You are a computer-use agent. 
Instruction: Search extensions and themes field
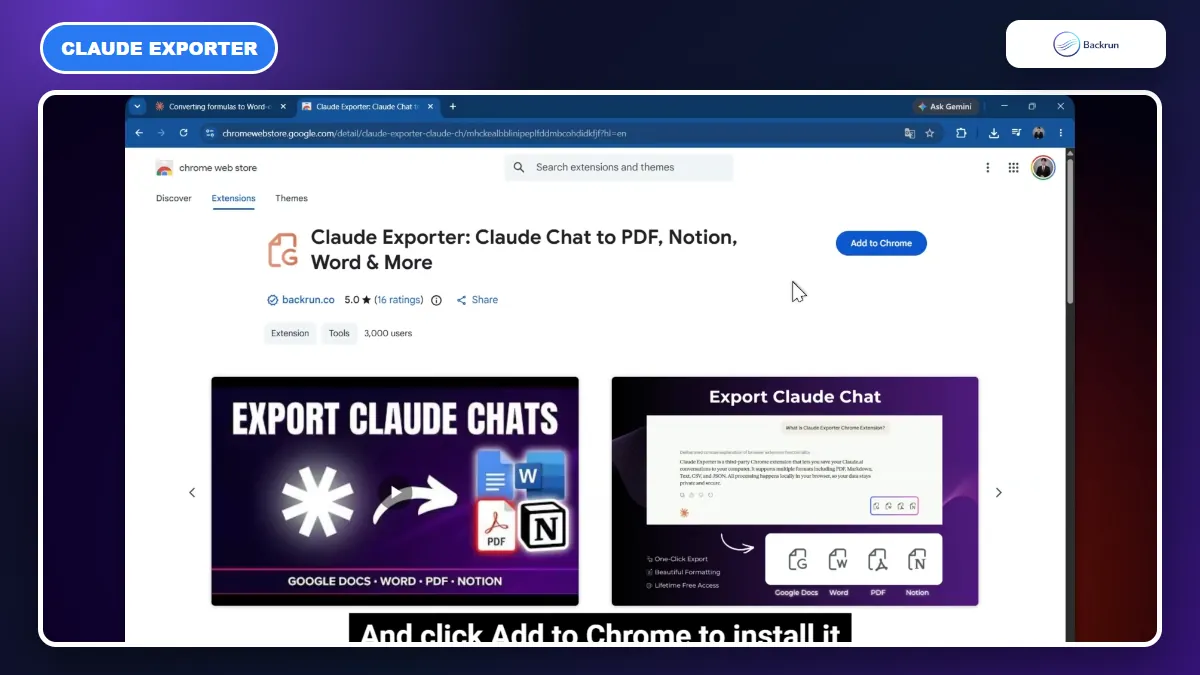coord(619,167)
